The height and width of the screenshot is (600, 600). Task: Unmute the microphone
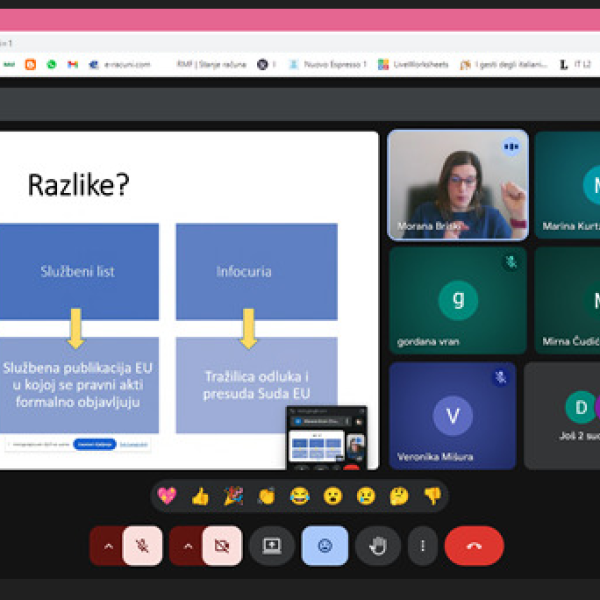pyautogui.click(x=143, y=546)
